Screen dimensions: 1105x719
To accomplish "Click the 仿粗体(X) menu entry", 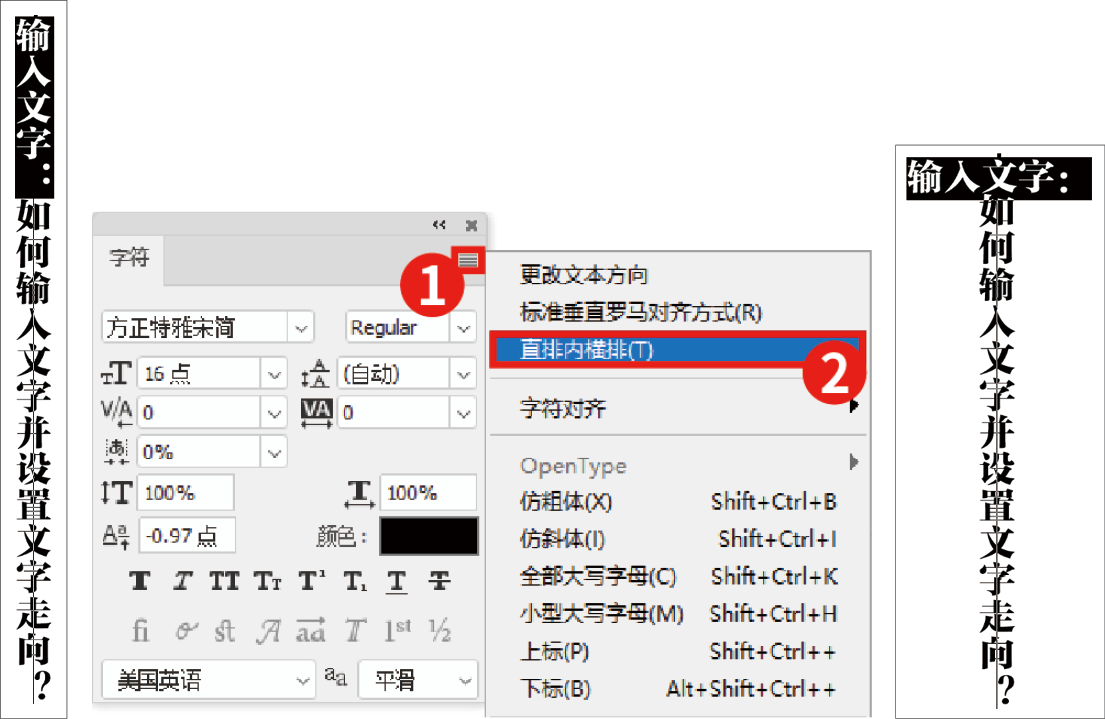I will point(566,501).
